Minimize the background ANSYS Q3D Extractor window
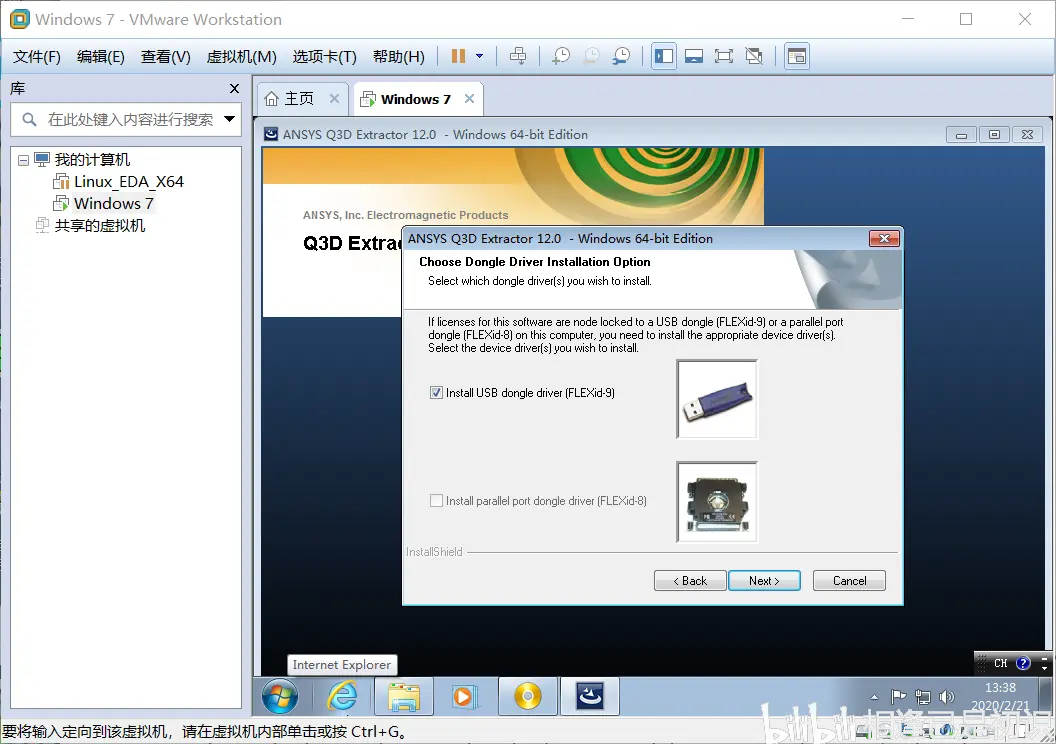The width and height of the screenshot is (1056, 744). tap(962, 135)
